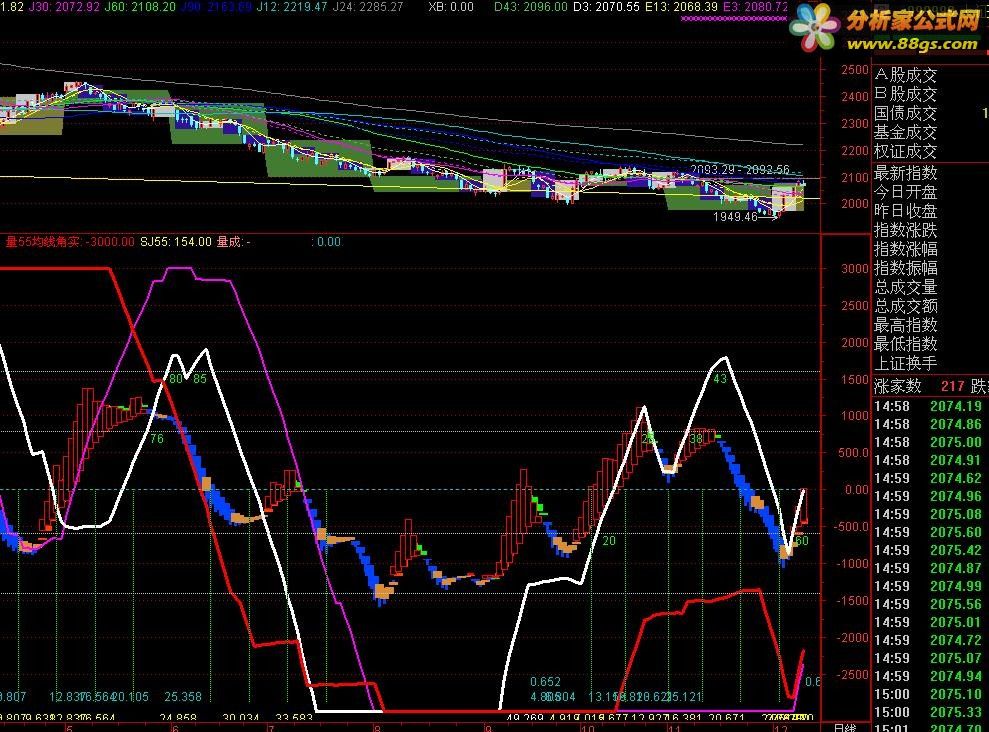The image size is (989, 732).
Task: Click the 15:00 tick row priced 2075.10
Action: point(928,694)
